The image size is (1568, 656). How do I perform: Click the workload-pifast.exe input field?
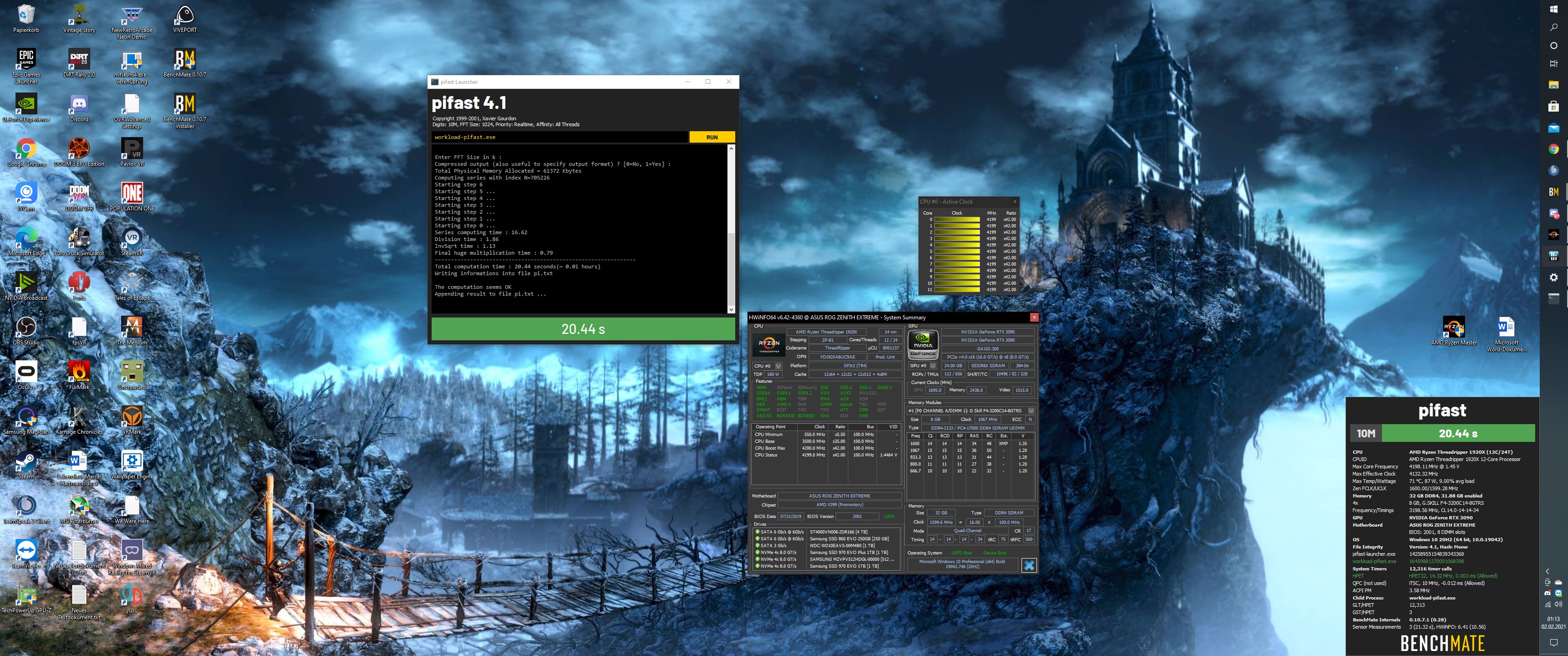tap(559, 138)
